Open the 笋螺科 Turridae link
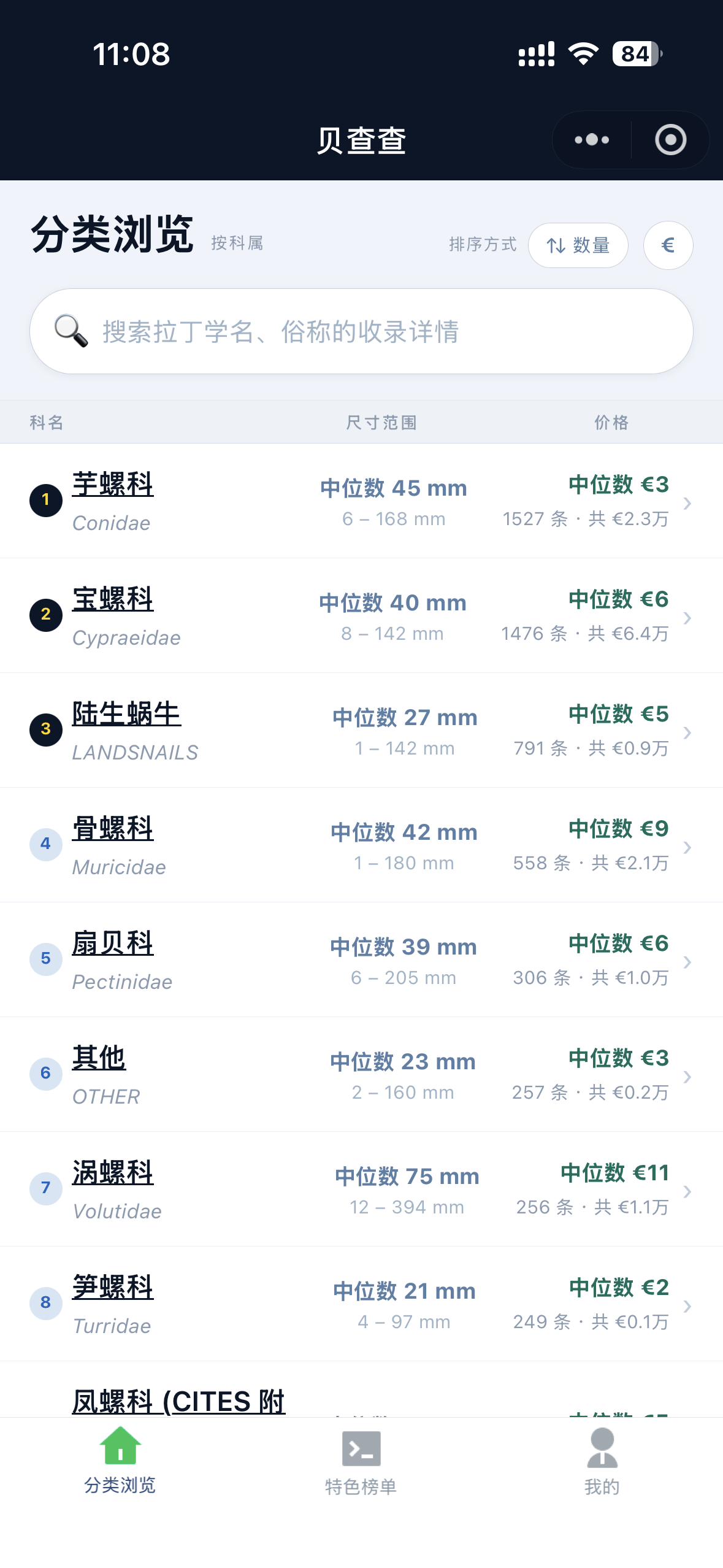Screen dimensions: 723x1568 coord(113,1288)
